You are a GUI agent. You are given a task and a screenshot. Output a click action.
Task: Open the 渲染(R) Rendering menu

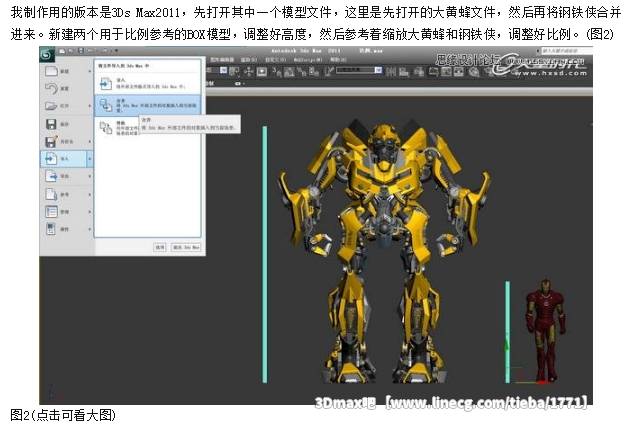pos(249,60)
